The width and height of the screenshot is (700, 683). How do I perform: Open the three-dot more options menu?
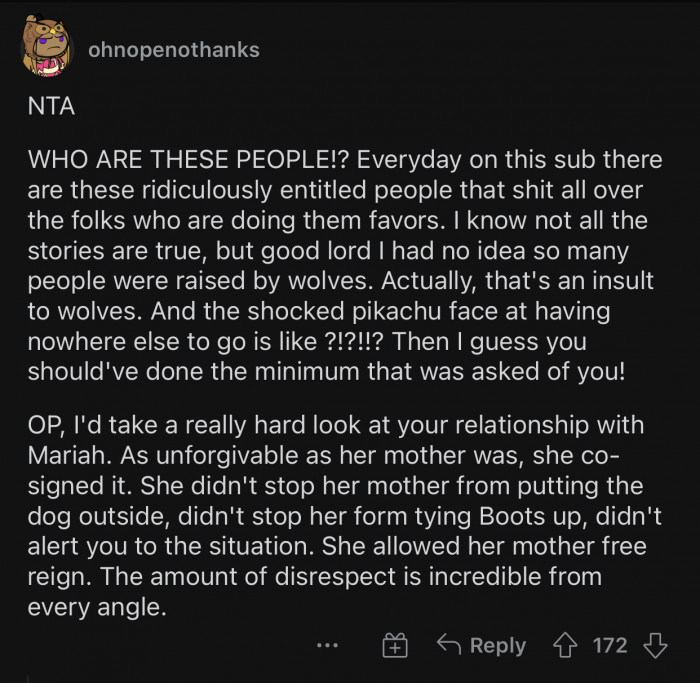[327, 647]
